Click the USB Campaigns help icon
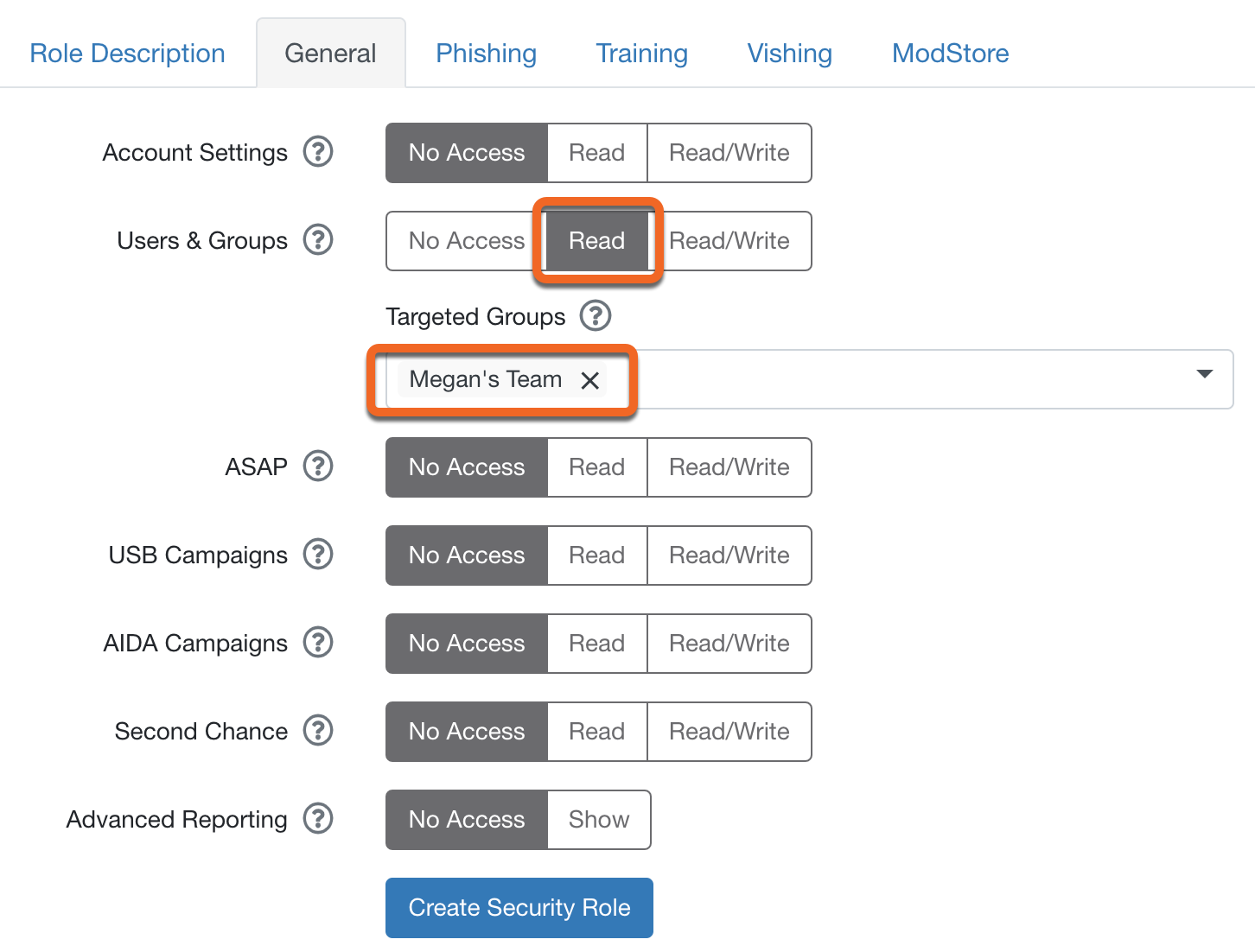 pyautogui.click(x=318, y=555)
